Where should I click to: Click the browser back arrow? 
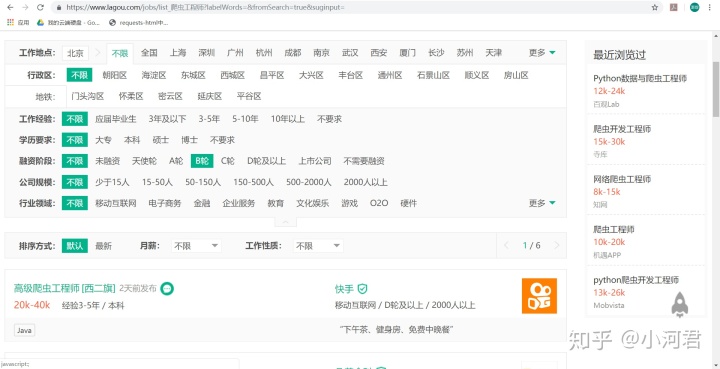click(10, 7)
